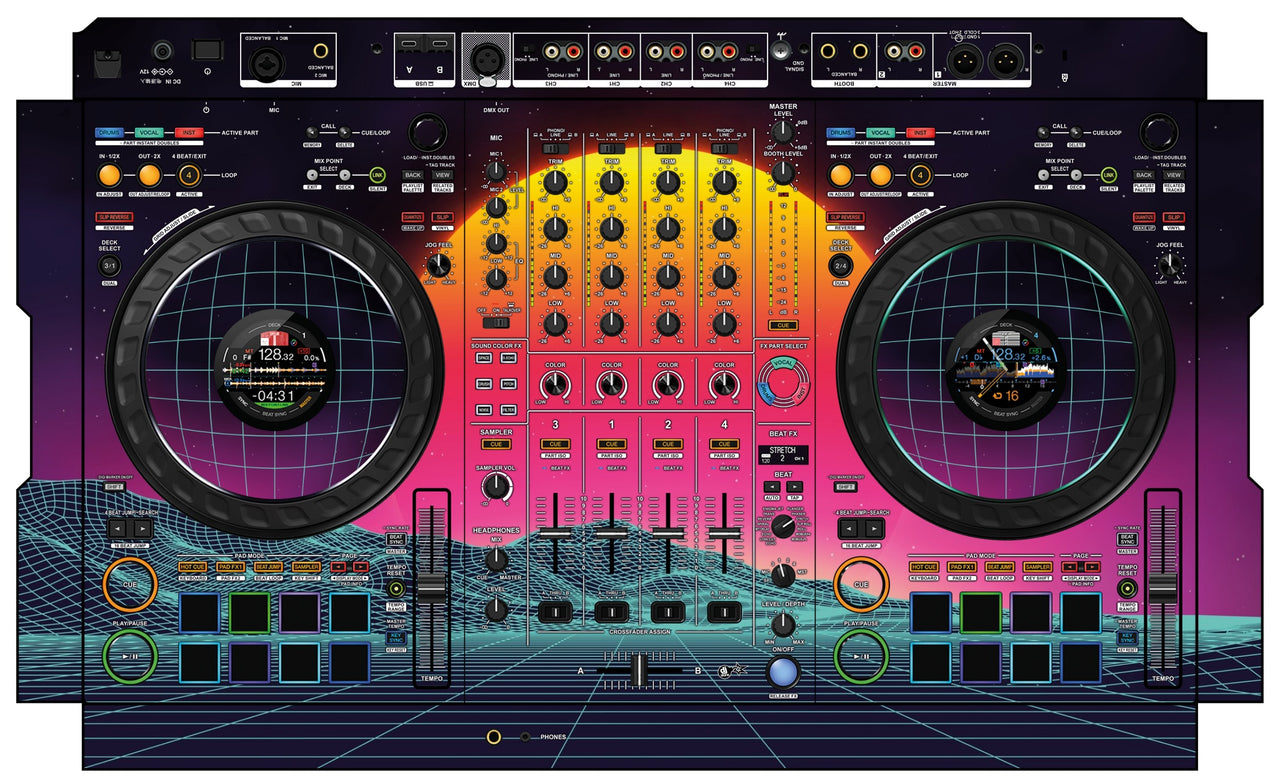1280x778 pixels.
Task: Click left deck CALL previous cue arrow
Action: pos(311,132)
